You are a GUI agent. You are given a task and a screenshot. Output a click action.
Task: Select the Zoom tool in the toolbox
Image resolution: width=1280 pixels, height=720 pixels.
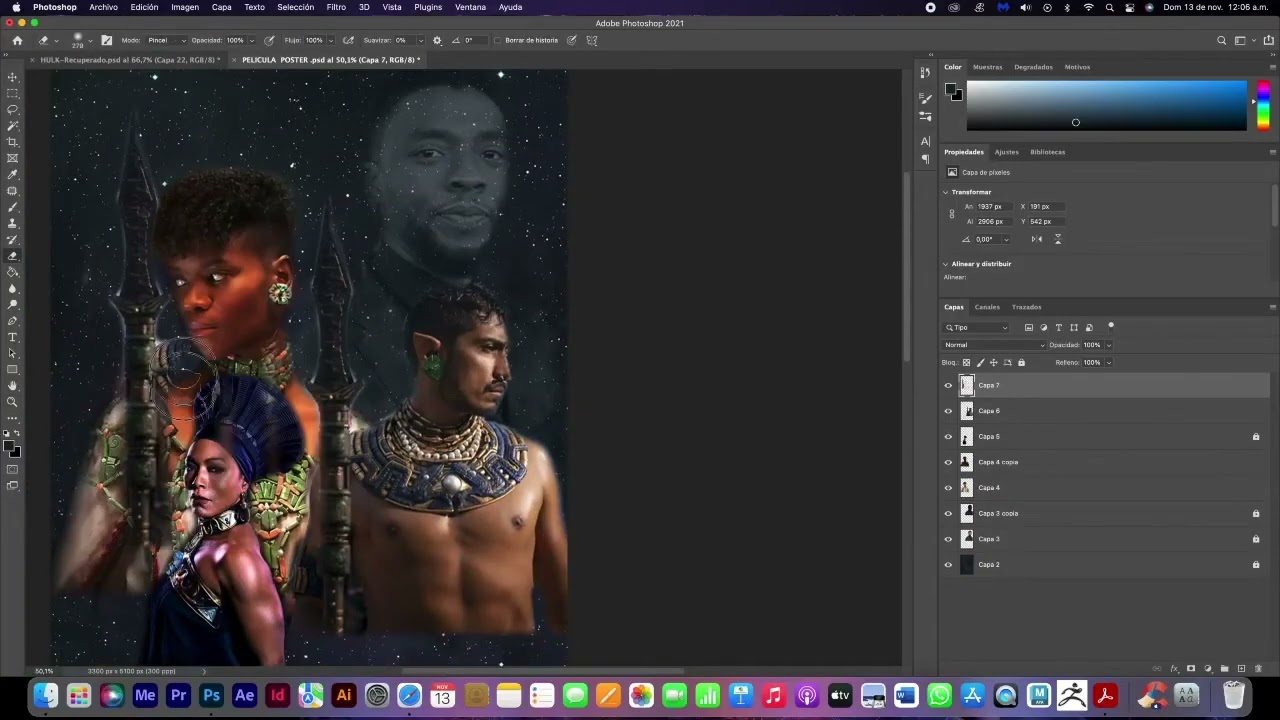(13, 401)
